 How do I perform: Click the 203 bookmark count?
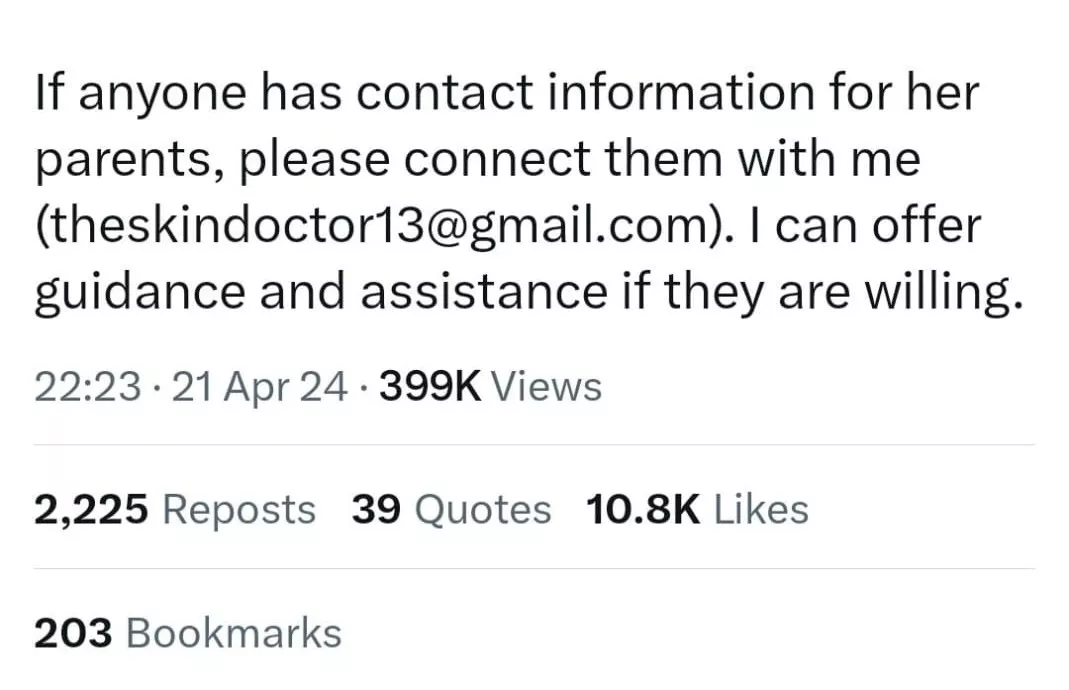click(73, 634)
